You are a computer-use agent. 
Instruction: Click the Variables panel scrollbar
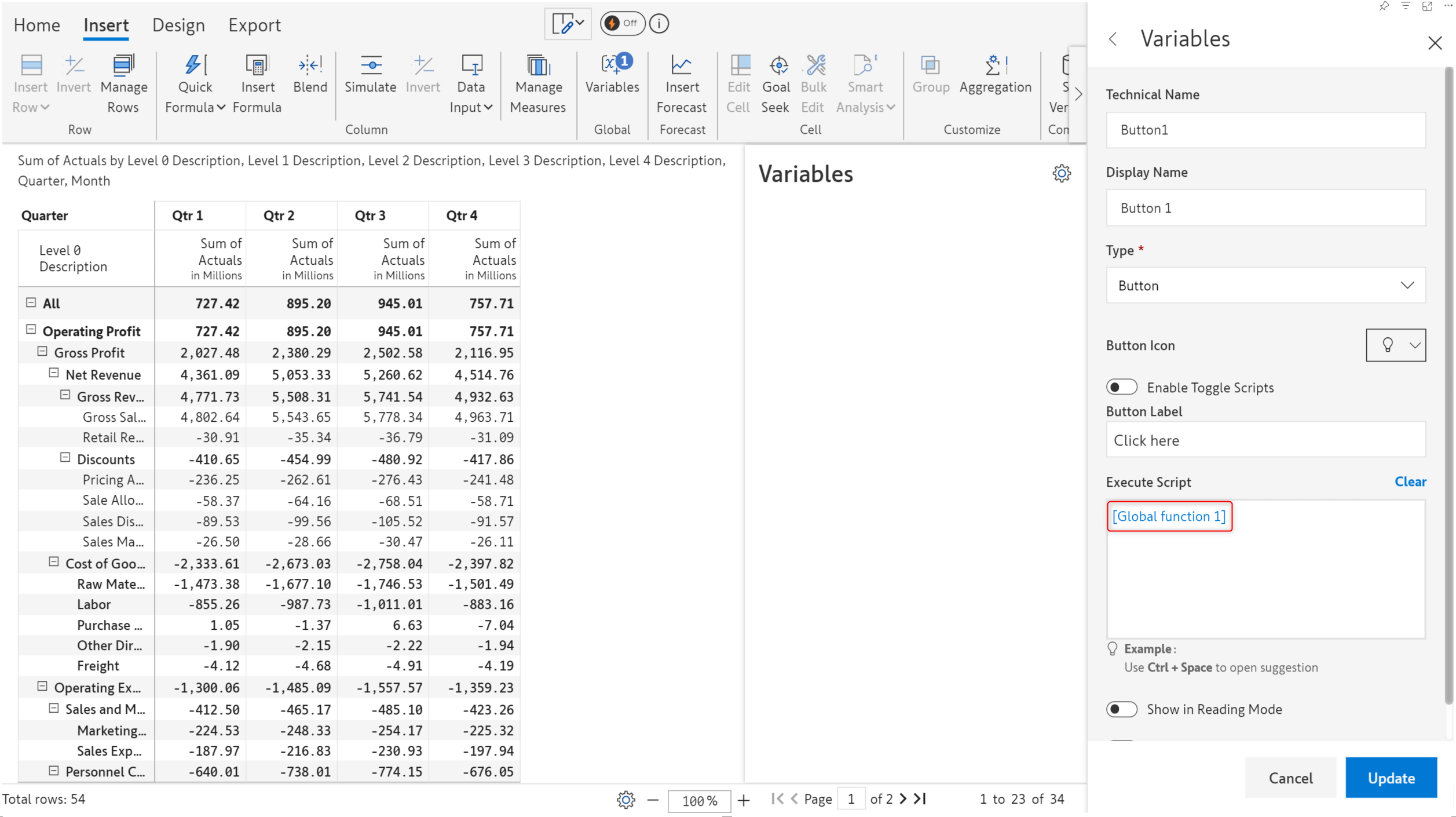click(1448, 385)
